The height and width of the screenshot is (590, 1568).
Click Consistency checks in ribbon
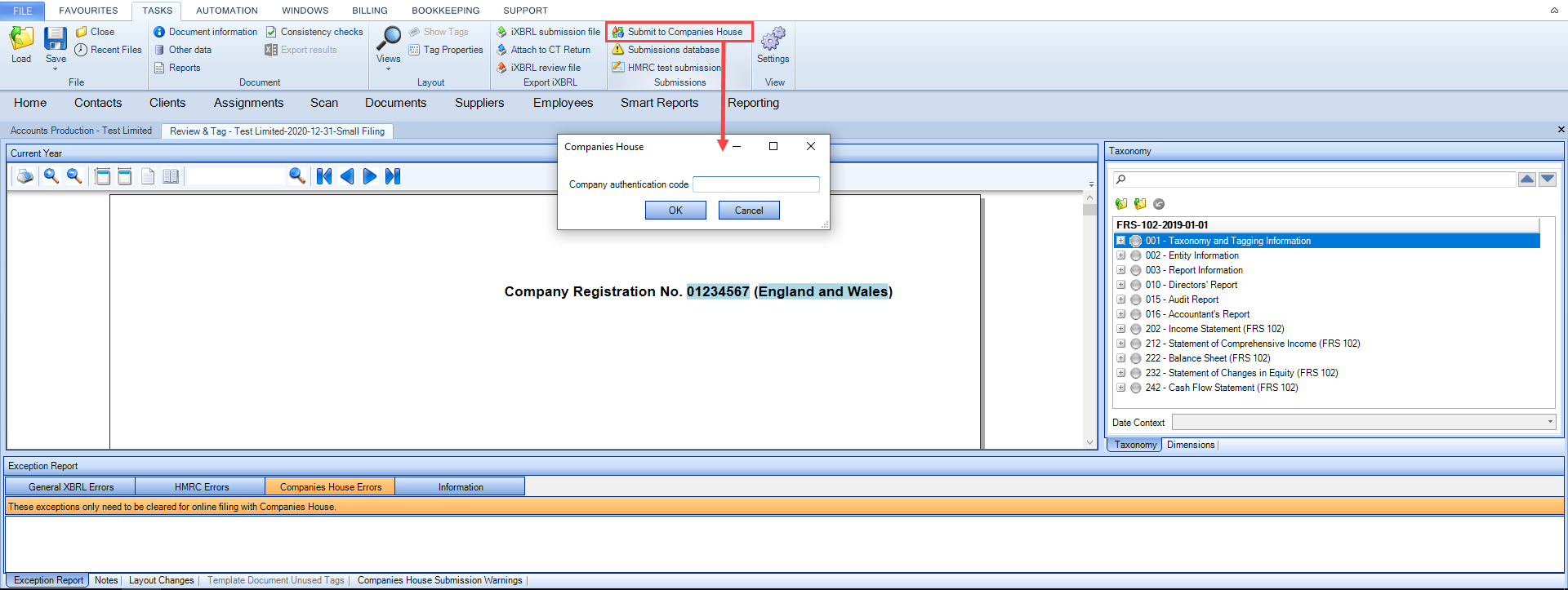(x=314, y=32)
